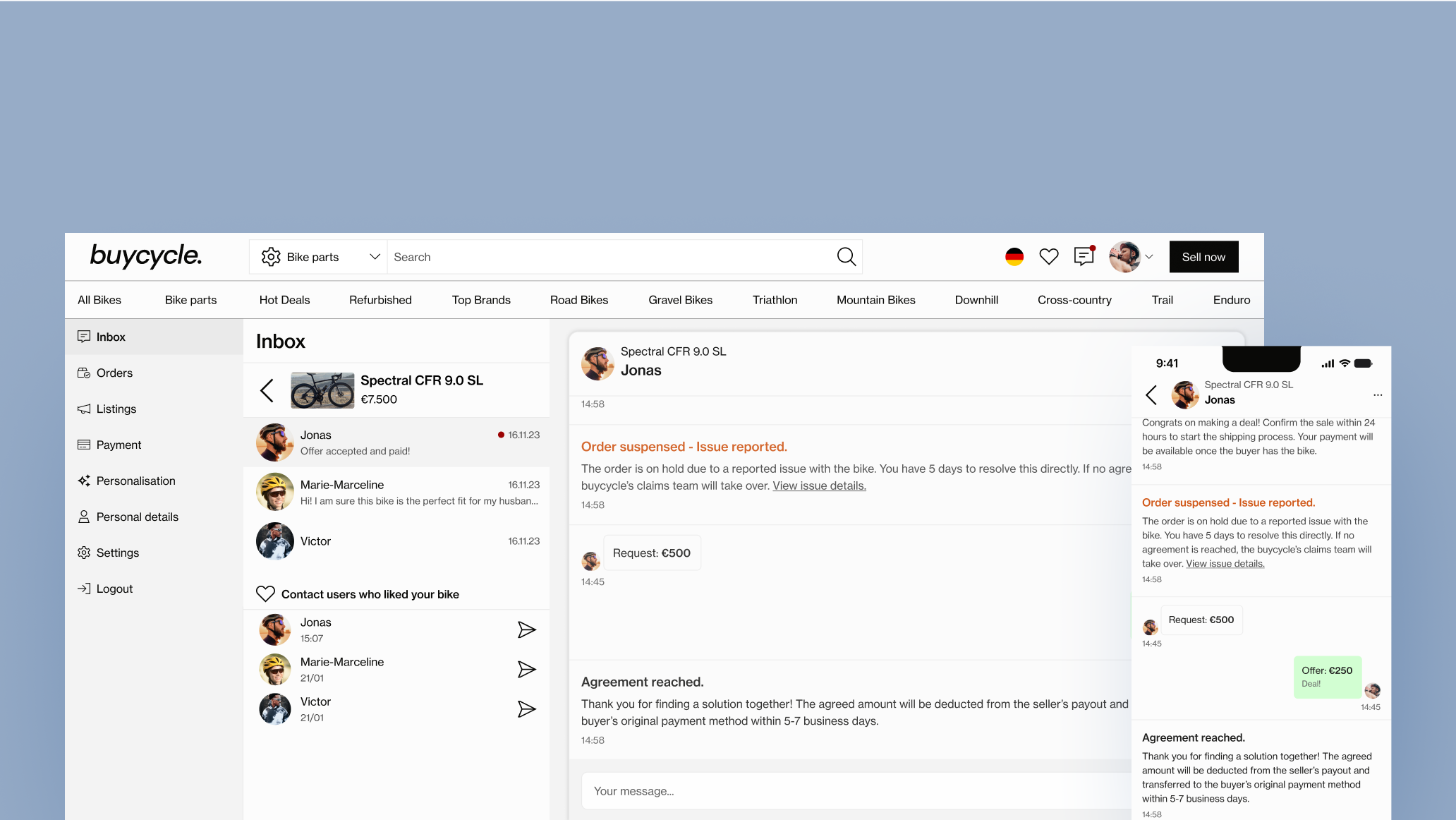
Task: Click back arrow in mobile chat view
Action: point(1151,395)
